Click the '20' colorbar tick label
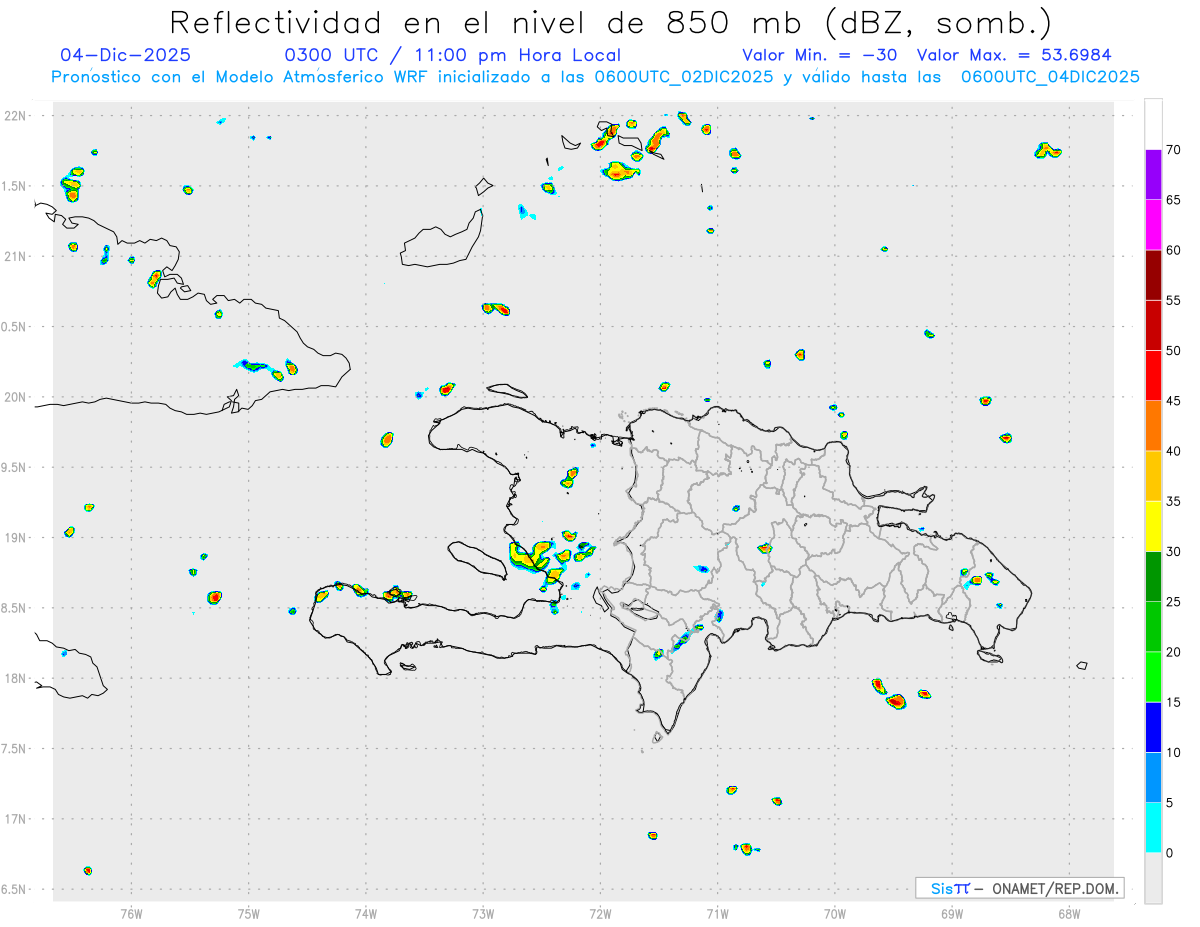Viewport: 1200px width, 927px height. (x=1174, y=652)
